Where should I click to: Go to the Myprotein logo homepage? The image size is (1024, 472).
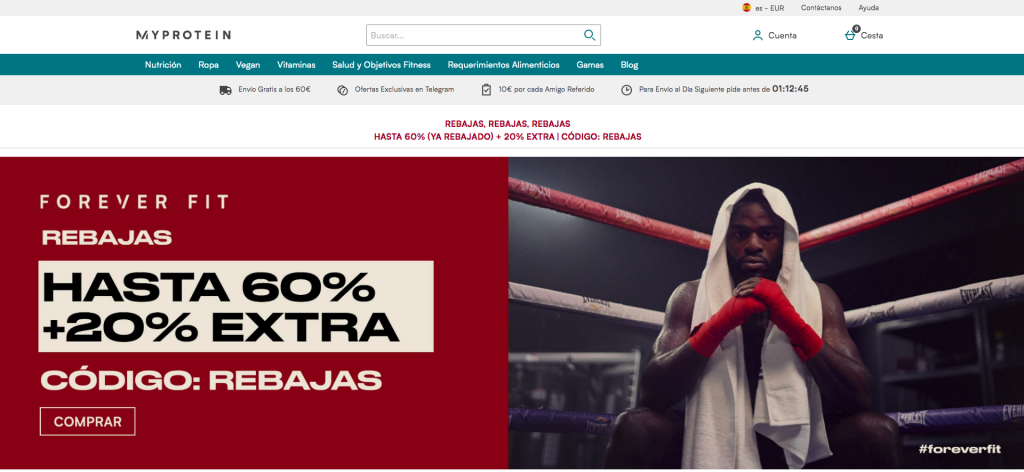[183, 35]
